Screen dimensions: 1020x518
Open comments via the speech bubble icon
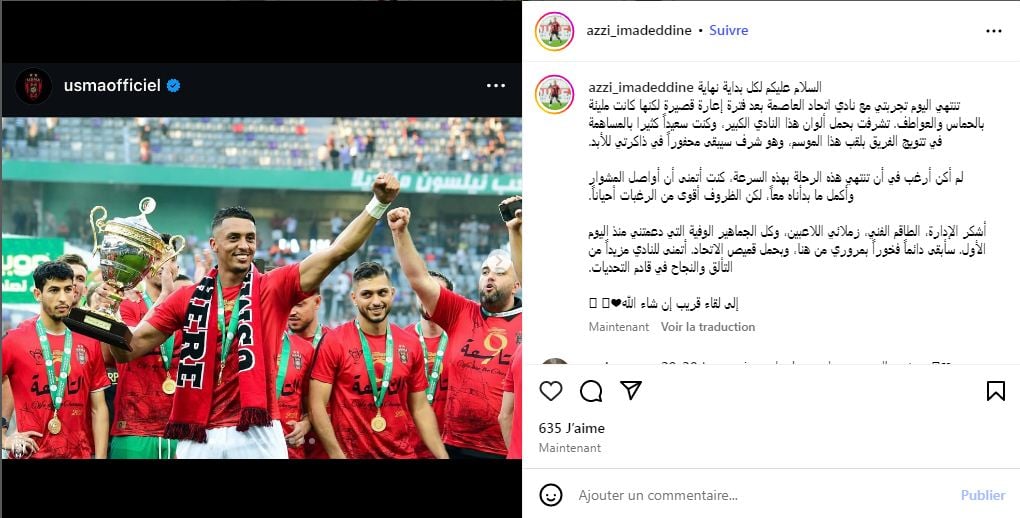click(591, 390)
